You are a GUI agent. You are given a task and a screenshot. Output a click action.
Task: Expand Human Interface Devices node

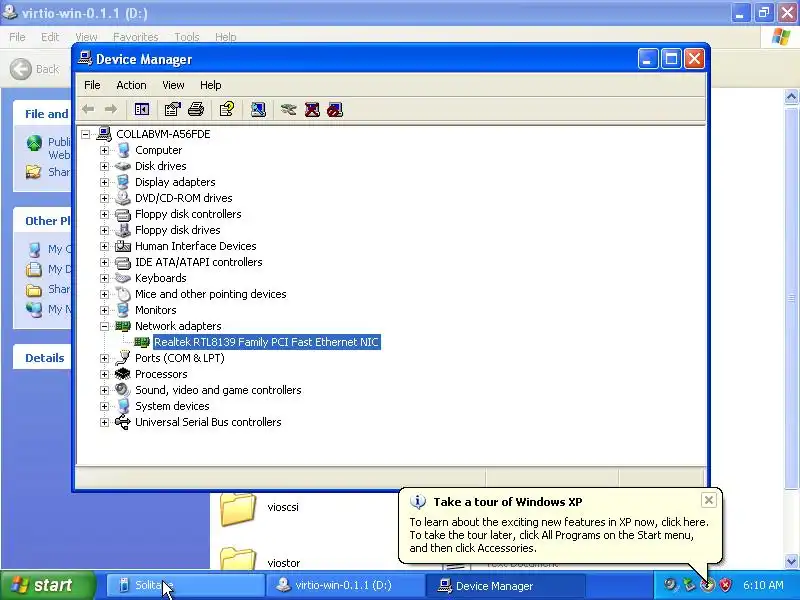tap(104, 246)
